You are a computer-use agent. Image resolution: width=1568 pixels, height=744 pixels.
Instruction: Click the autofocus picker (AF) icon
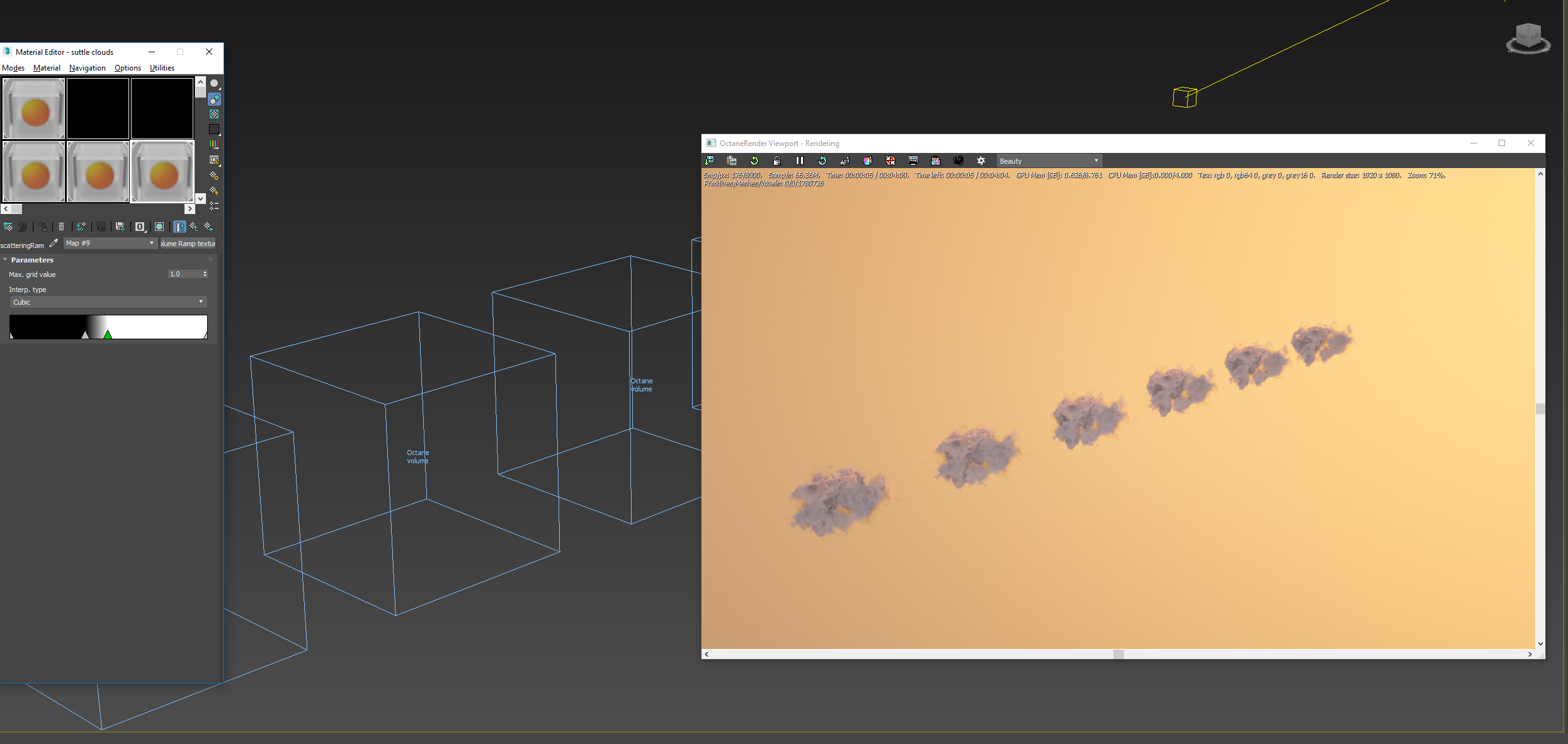(844, 161)
